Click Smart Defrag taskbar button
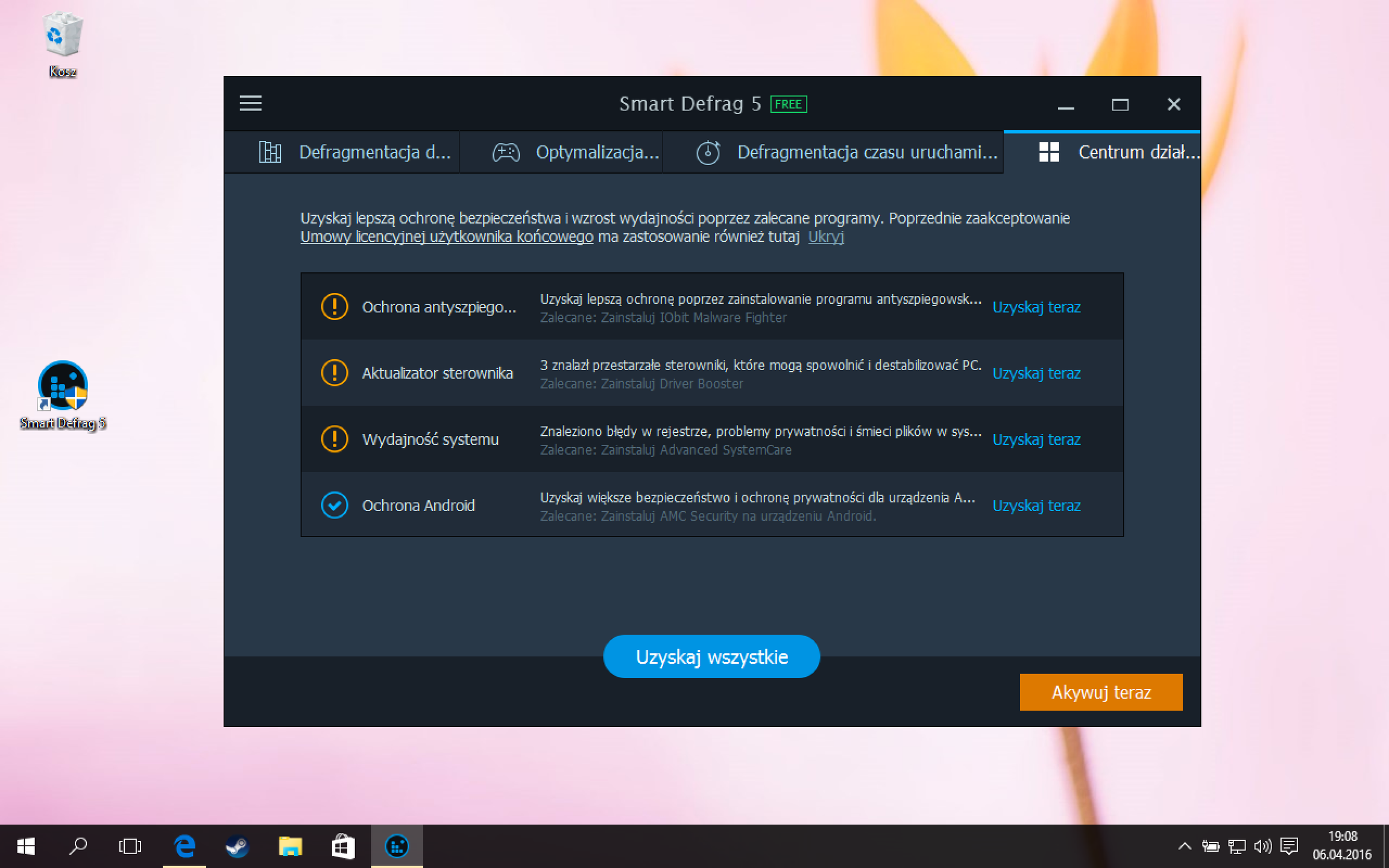This screenshot has height=868, width=1389. click(x=397, y=846)
